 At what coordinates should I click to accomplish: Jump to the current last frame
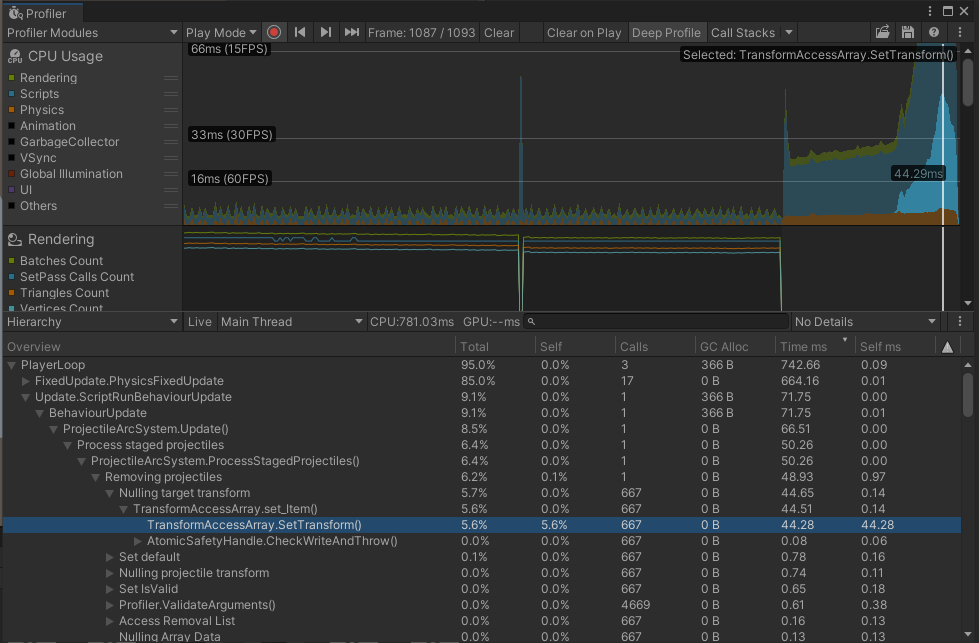click(352, 32)
